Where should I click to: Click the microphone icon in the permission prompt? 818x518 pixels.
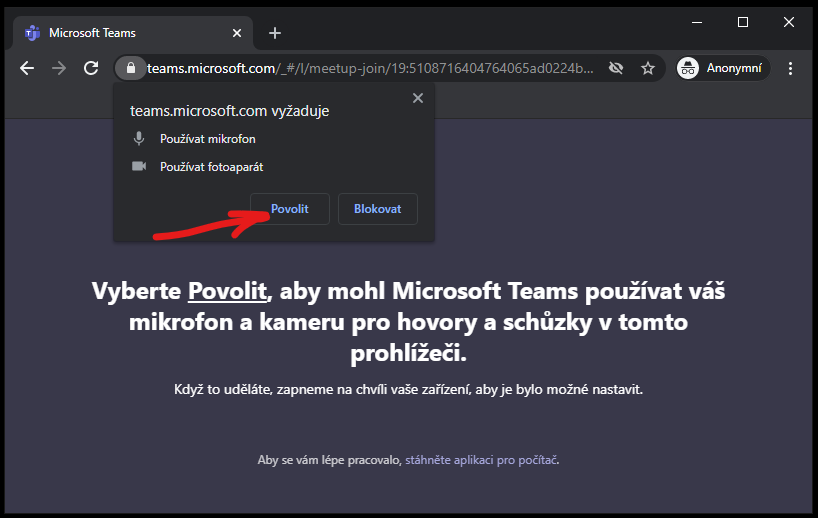tap(139, 139)
